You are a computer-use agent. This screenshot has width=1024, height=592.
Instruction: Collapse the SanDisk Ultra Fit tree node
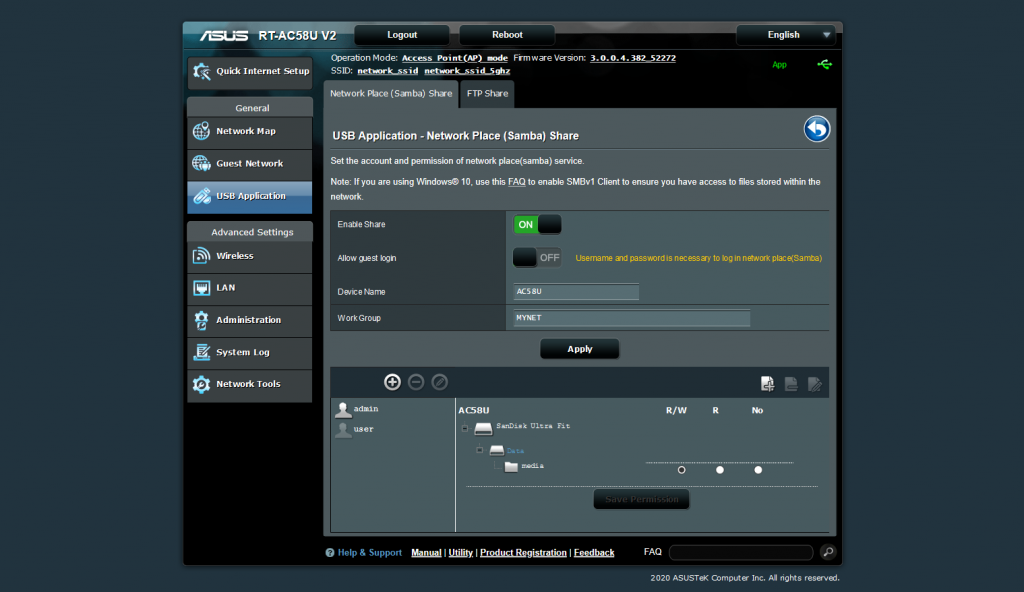click(x=465, y=429)
